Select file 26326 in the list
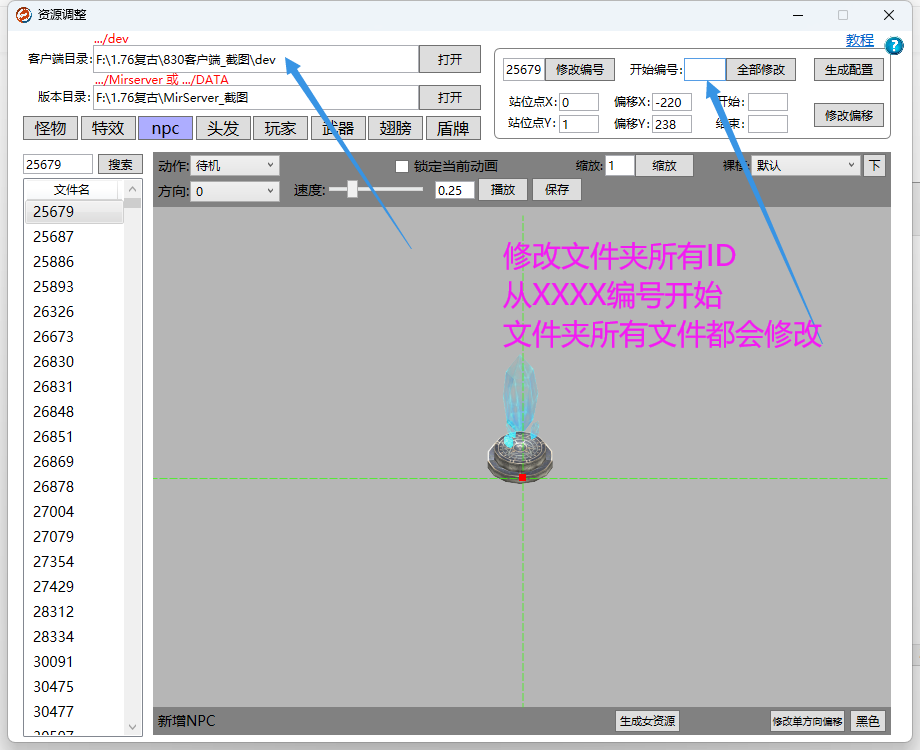The image size is (920, 750). 54,312
